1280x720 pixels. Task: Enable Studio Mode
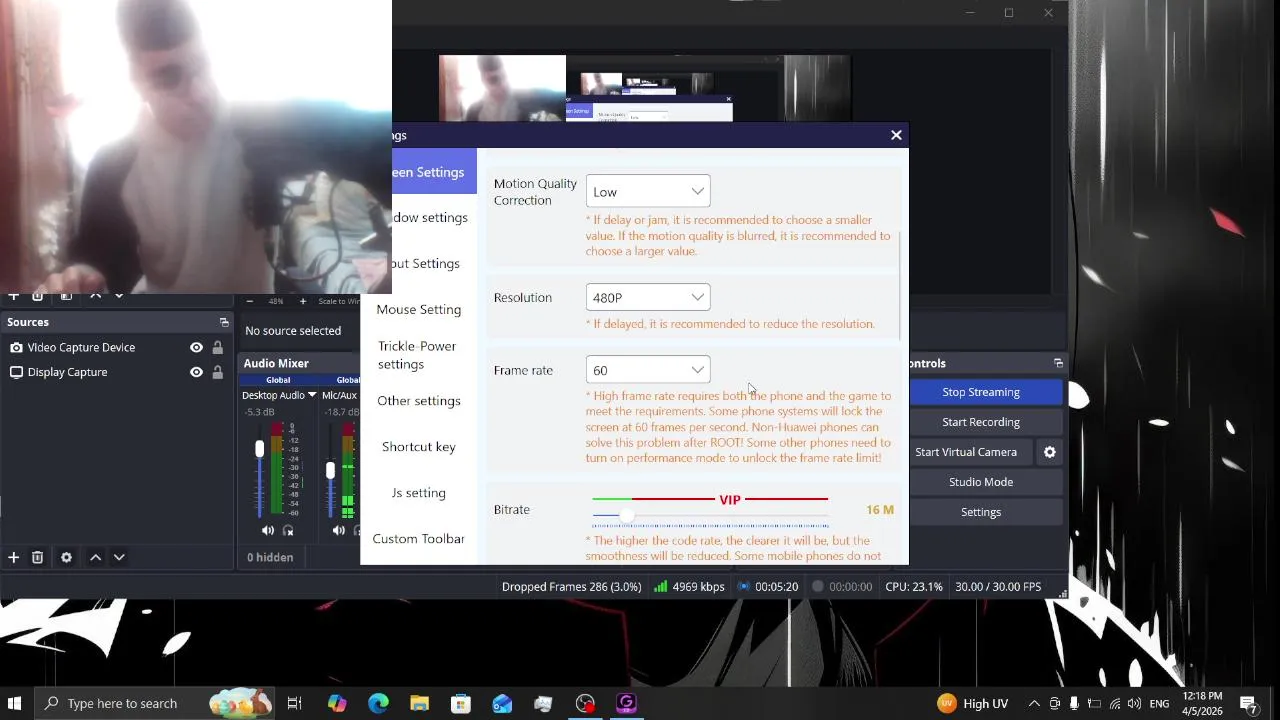pyautogui.click(x=981, y=482)
